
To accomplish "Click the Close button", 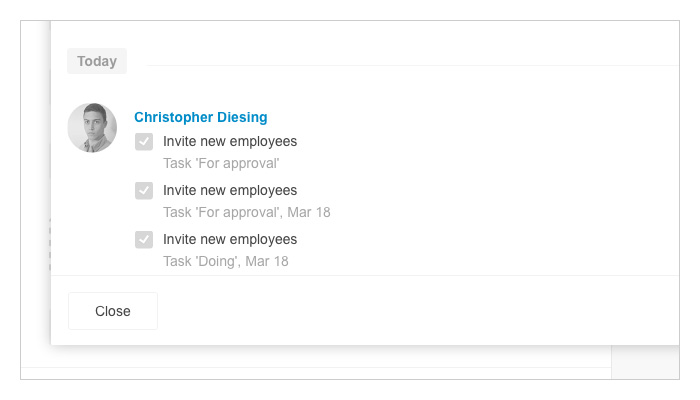I will click(x=112, y=311).
